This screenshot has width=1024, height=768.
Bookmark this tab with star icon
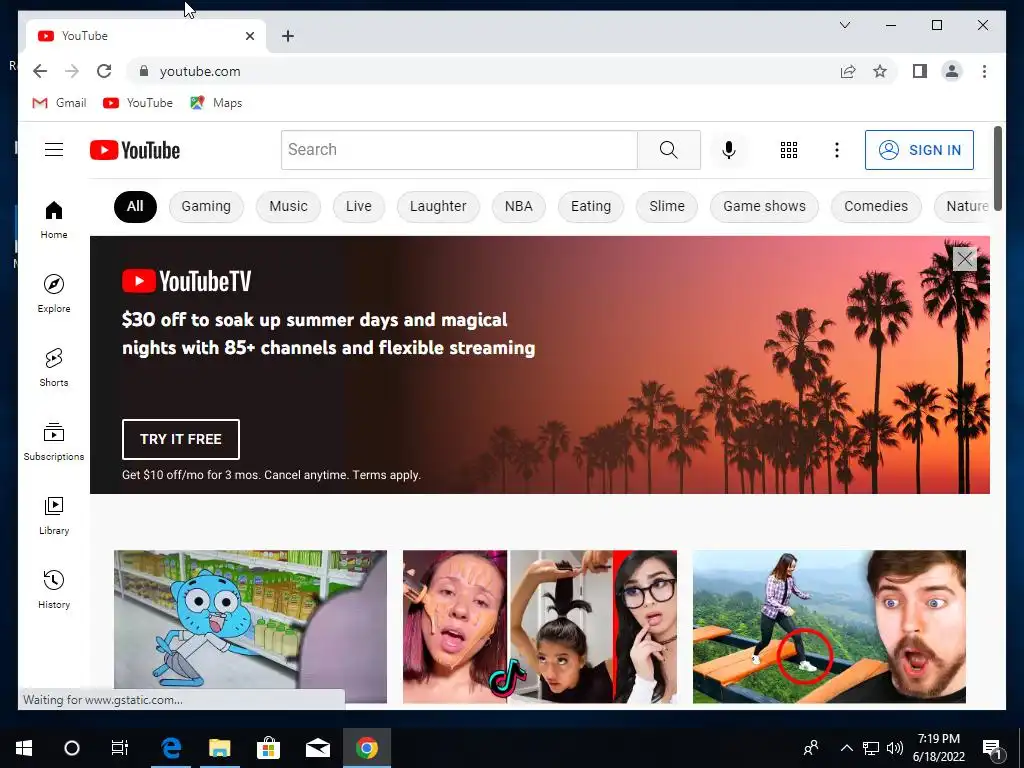coord(880,71)
